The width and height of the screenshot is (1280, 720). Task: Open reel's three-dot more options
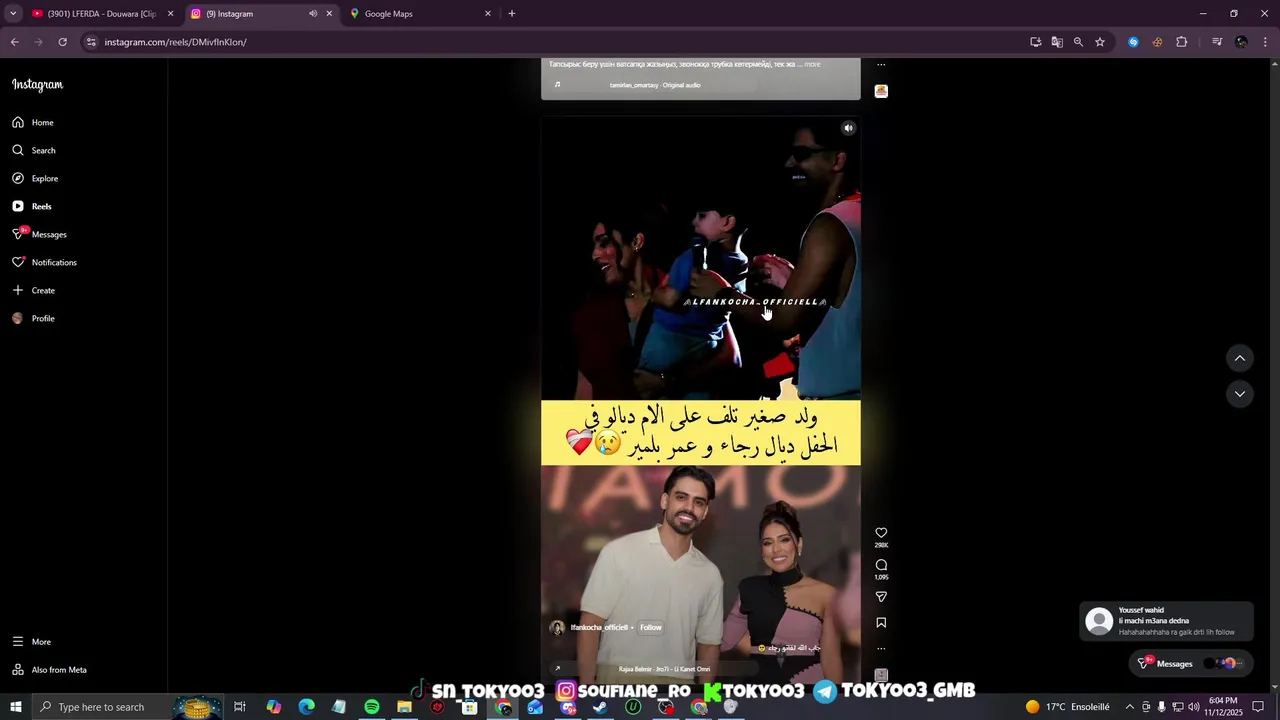tap(881, 648)
